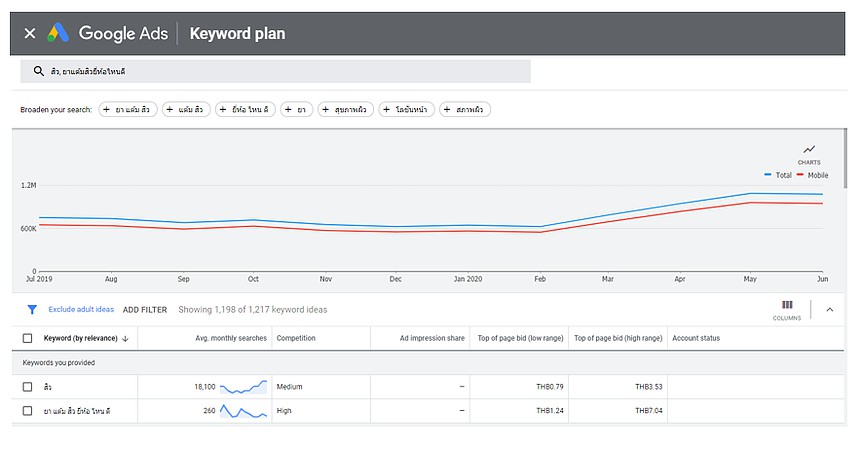Open the Charts options icon
This screenshot has height=451, width=862.
(x=809, y=150)
